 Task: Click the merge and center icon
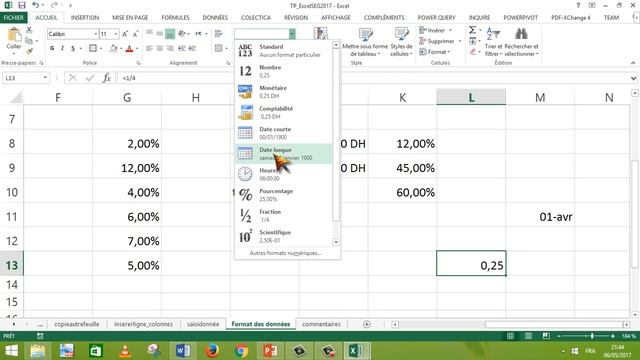tap(219, 48)
